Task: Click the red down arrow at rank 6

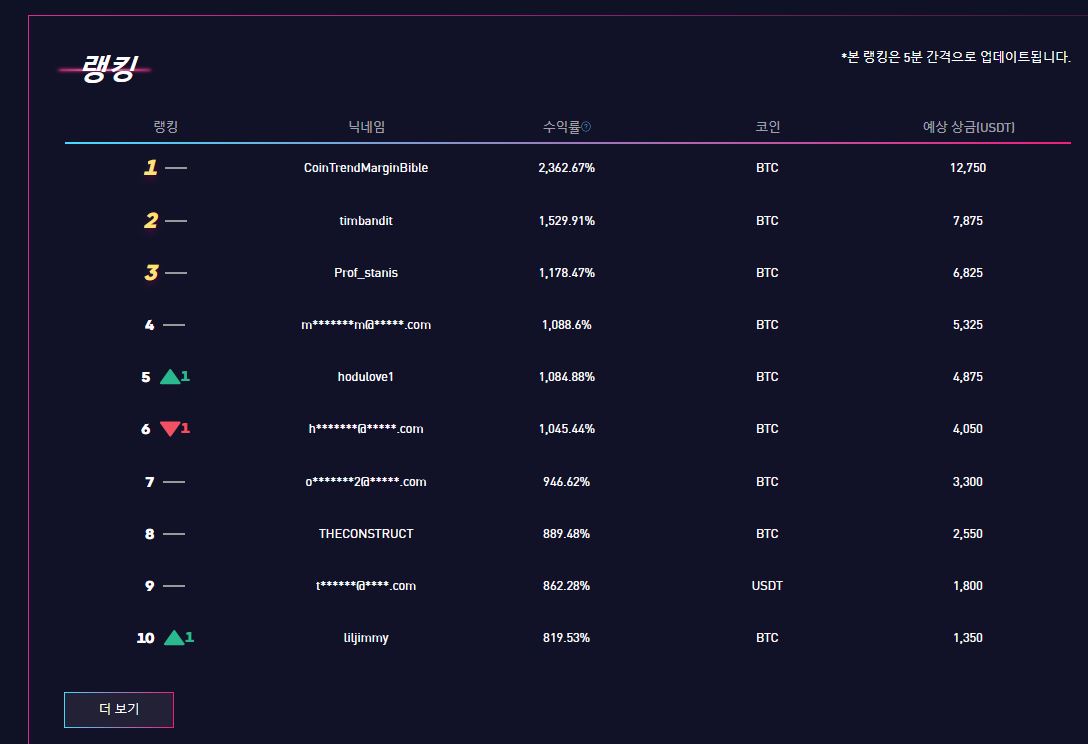Action: pos(170,429)
